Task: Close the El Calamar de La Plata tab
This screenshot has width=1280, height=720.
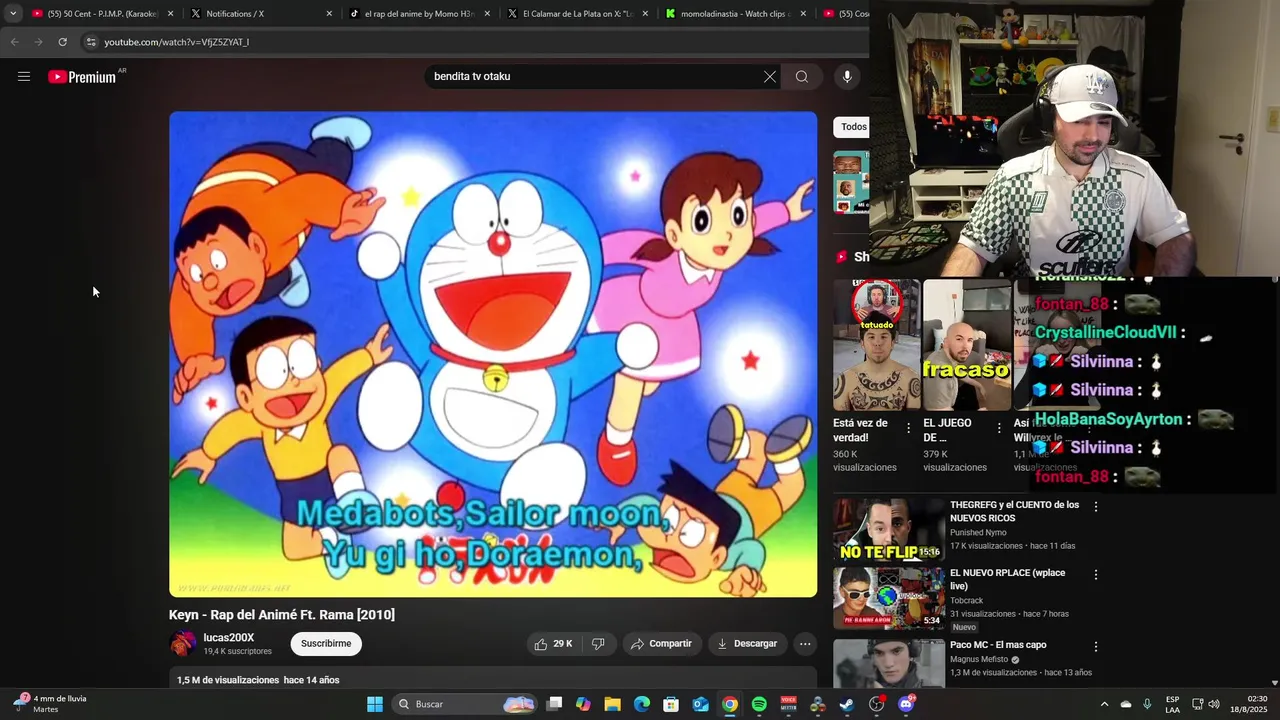Action: pos(645,14)
